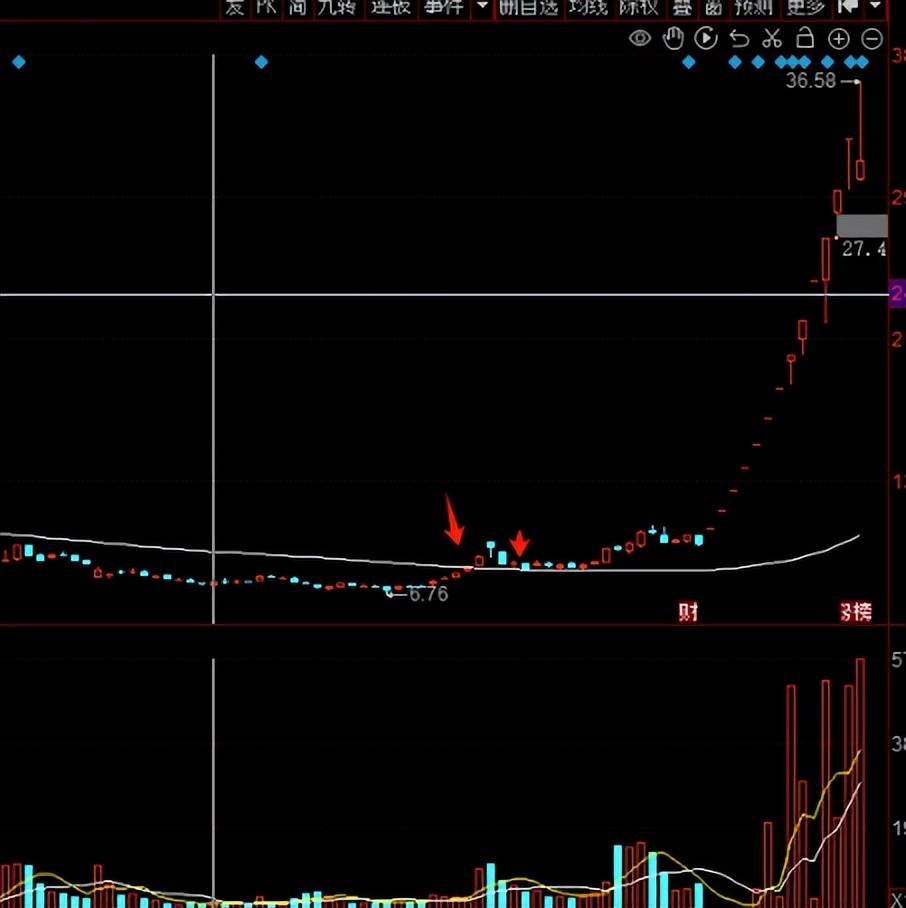The width and height of the screenshot is (906, 908).
Task: Click the undo arrow icon
Action: click(739, 39)
